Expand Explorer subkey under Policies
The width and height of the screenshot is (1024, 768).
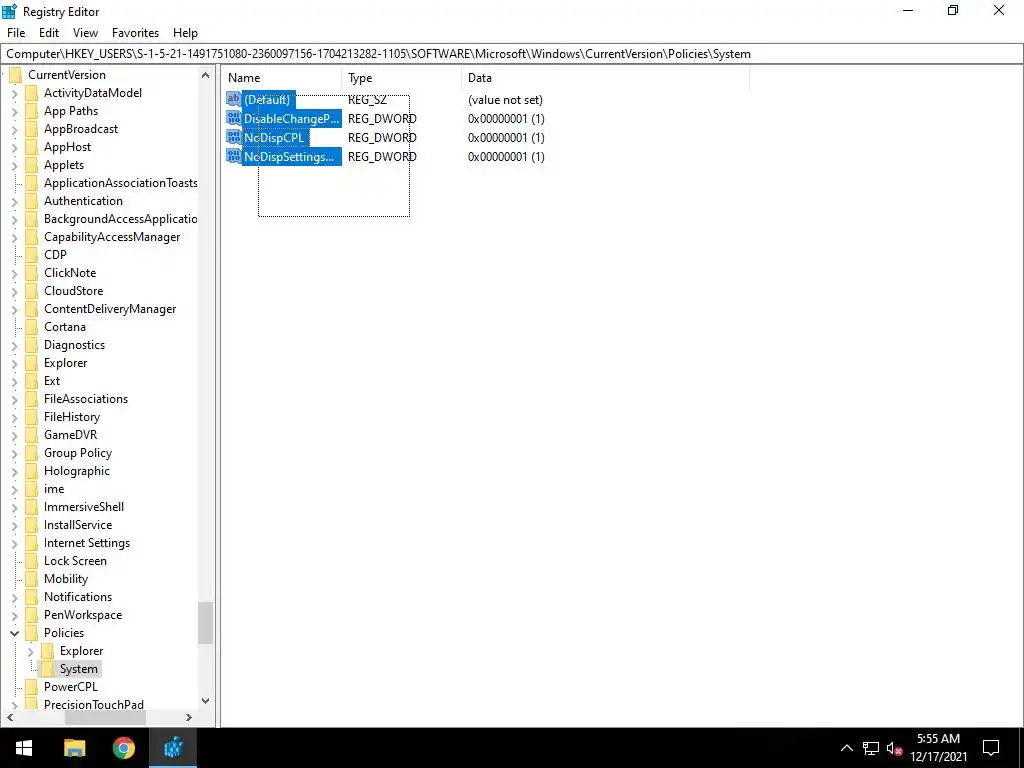[x=30, y=651]
